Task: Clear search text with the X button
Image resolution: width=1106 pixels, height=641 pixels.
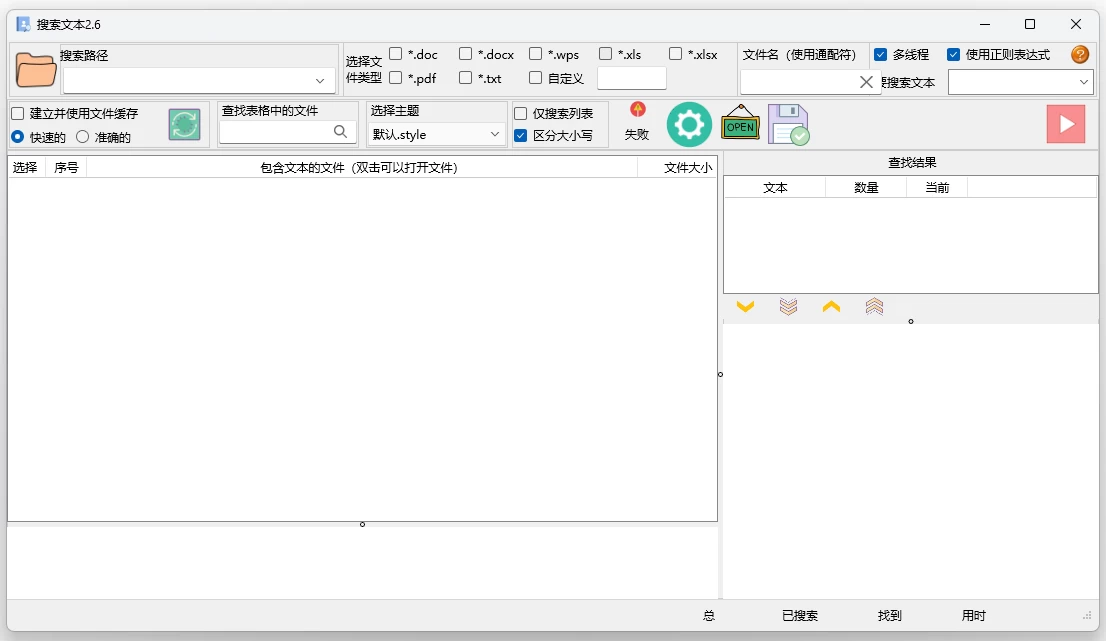Action: click(x=864, y=83)
